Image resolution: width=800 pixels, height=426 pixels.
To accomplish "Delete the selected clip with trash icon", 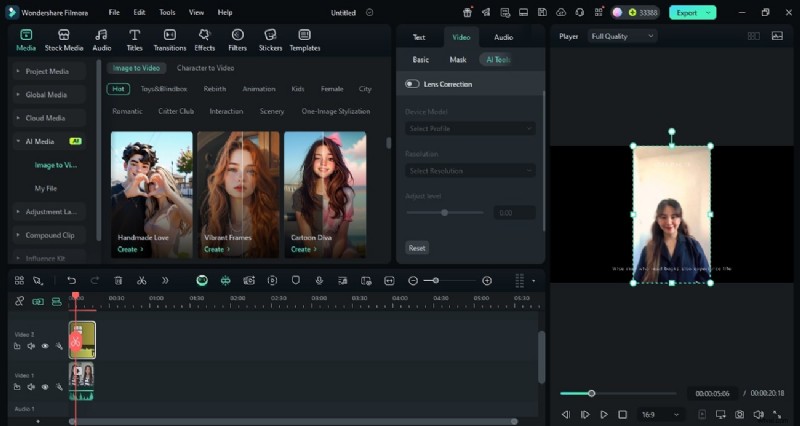I will [x=118, y=281].
